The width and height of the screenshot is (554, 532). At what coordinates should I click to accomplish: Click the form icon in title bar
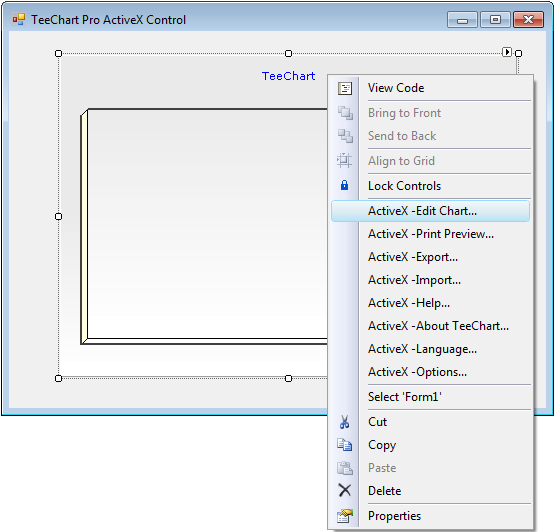19,19
